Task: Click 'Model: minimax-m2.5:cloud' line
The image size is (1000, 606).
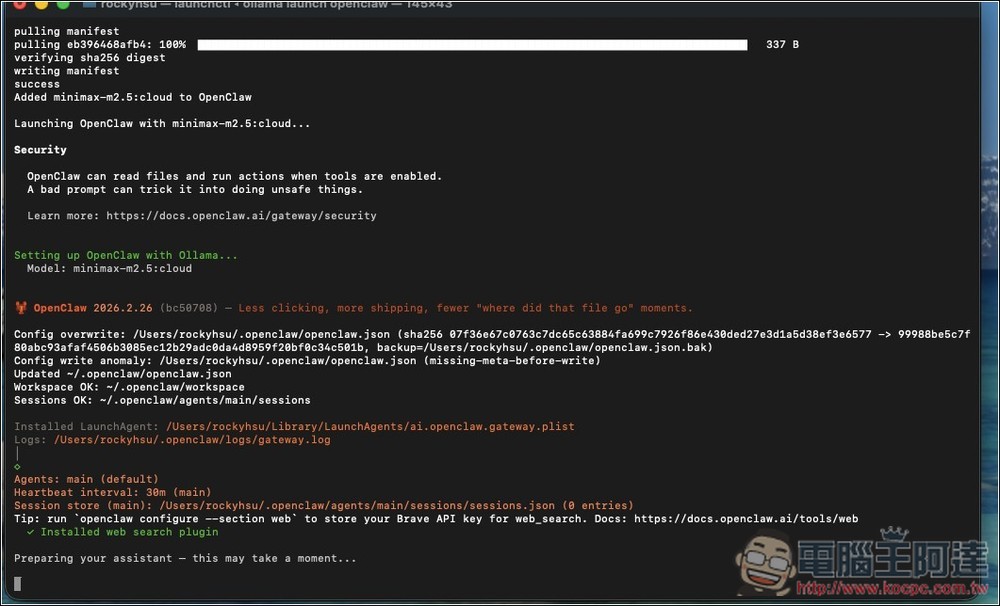Action: (x=109, y=269)
